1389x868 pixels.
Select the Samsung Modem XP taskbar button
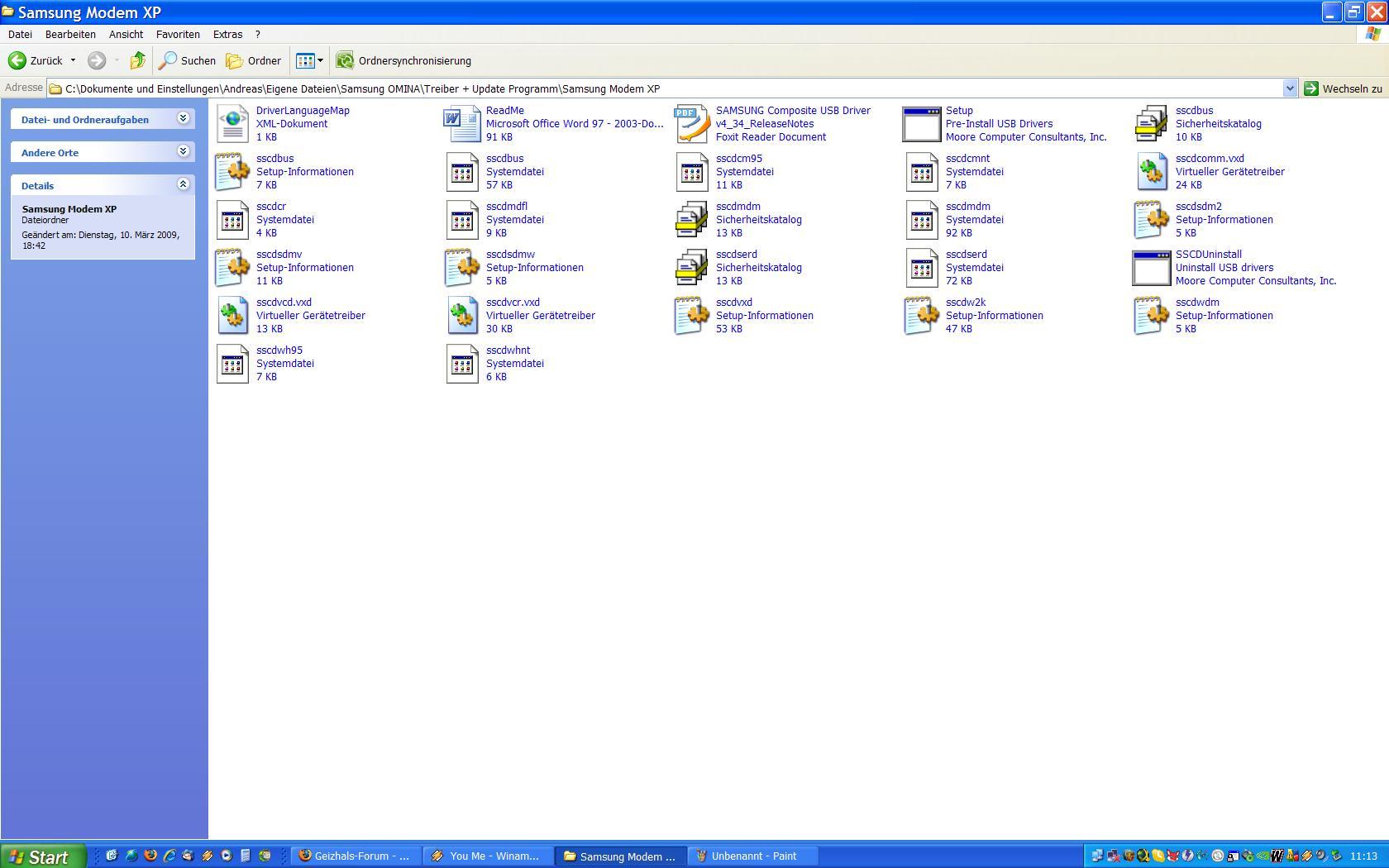coord(621,856)
